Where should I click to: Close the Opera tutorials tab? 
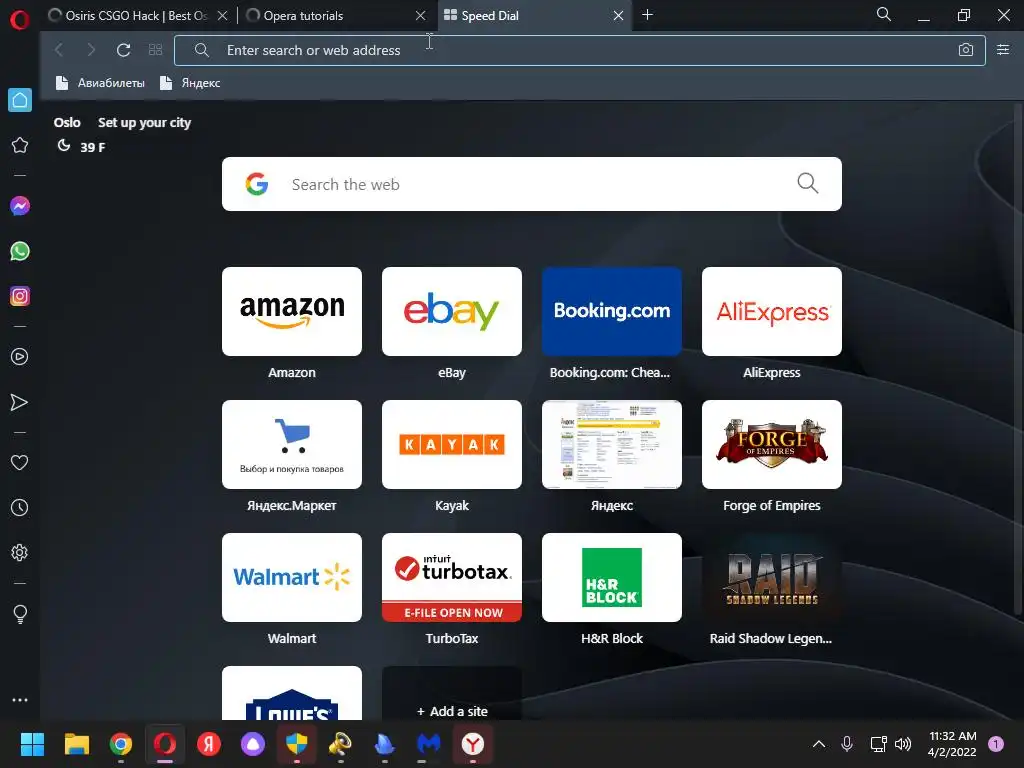(421, 16)
